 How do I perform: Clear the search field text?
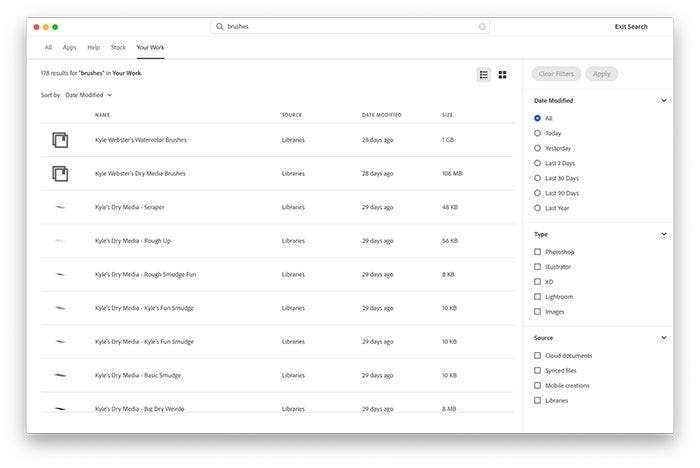482,27
